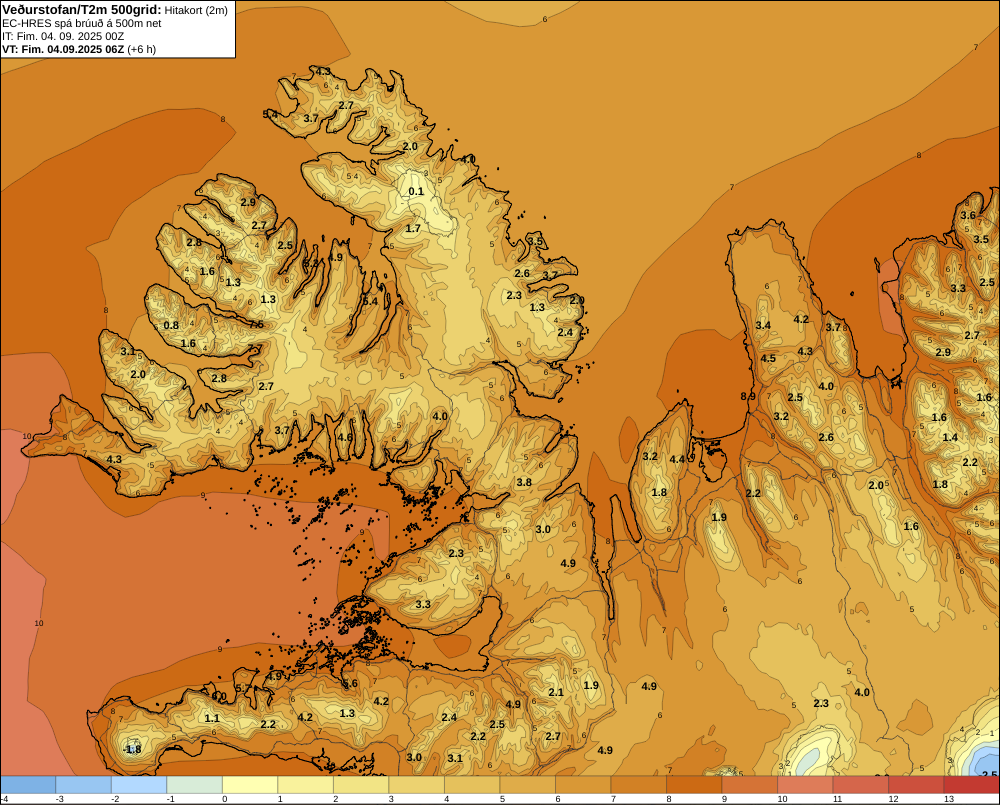Click the '3.8' temperature value on the map
The width and height of the screenshot is (1000, 805).
coord(524,482)
